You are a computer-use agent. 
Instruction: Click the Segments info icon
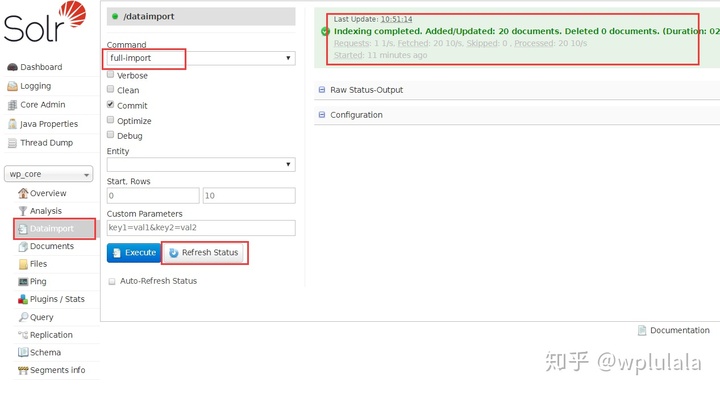point(23,370)
